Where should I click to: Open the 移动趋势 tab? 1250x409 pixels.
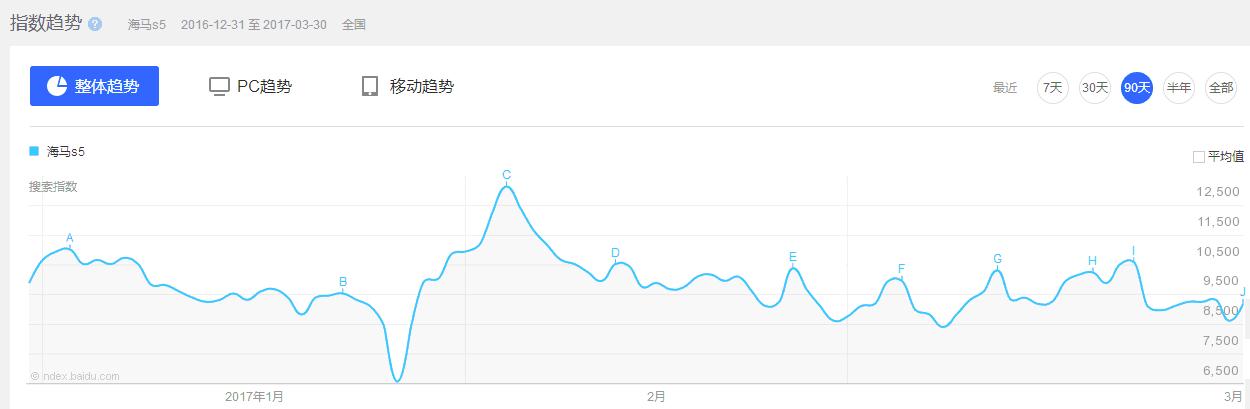point(421,86)
